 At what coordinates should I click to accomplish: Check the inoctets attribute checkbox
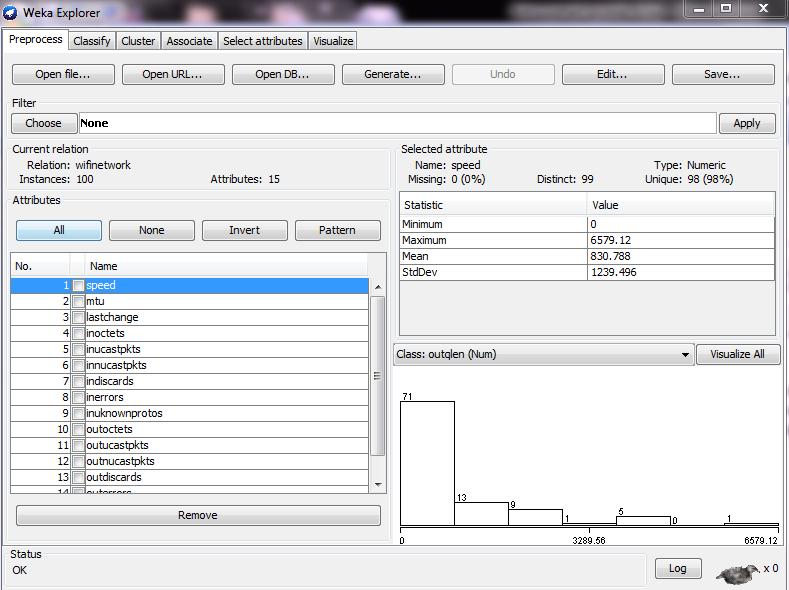[78, 333]
